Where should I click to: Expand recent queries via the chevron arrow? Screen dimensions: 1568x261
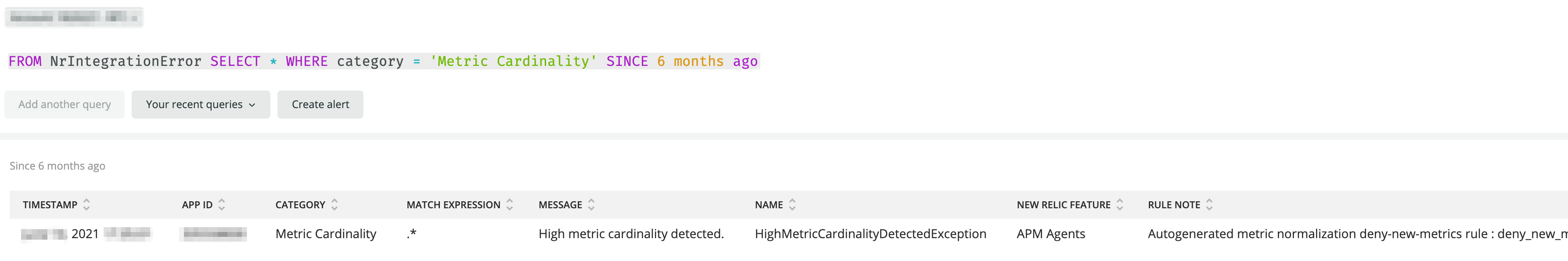point(252,105)
